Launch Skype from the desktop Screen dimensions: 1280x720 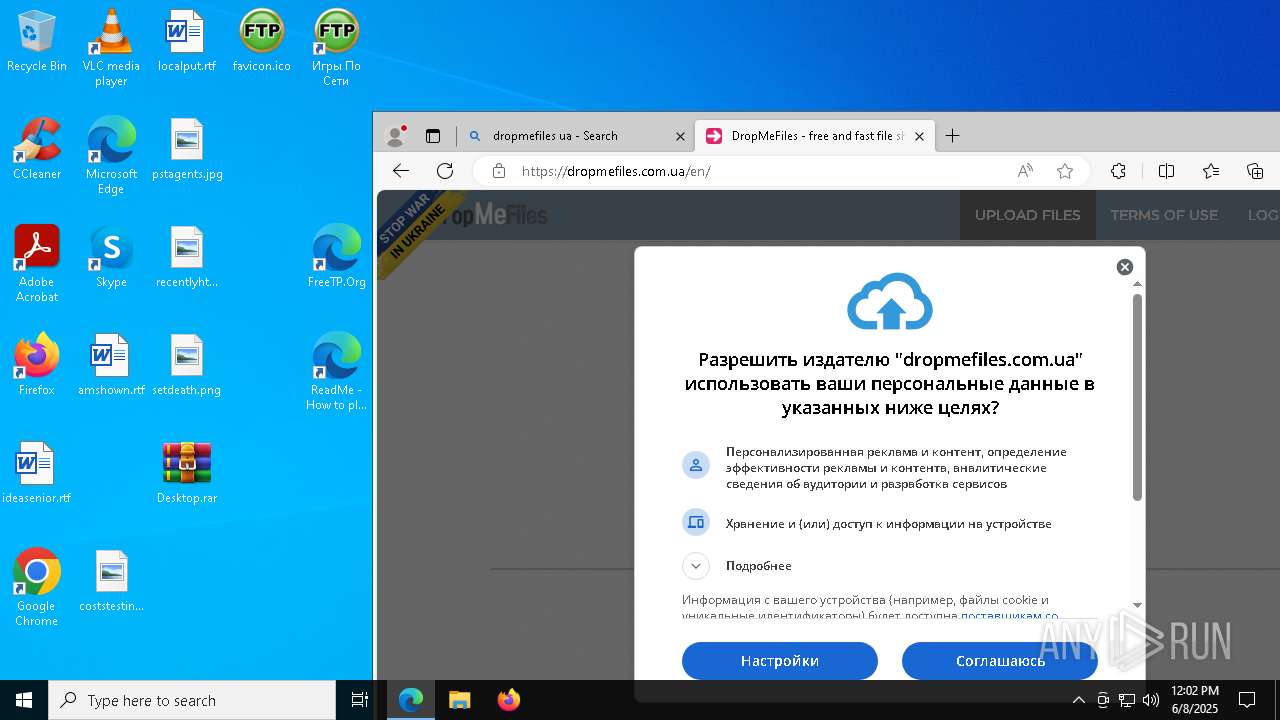coord(111,258)
